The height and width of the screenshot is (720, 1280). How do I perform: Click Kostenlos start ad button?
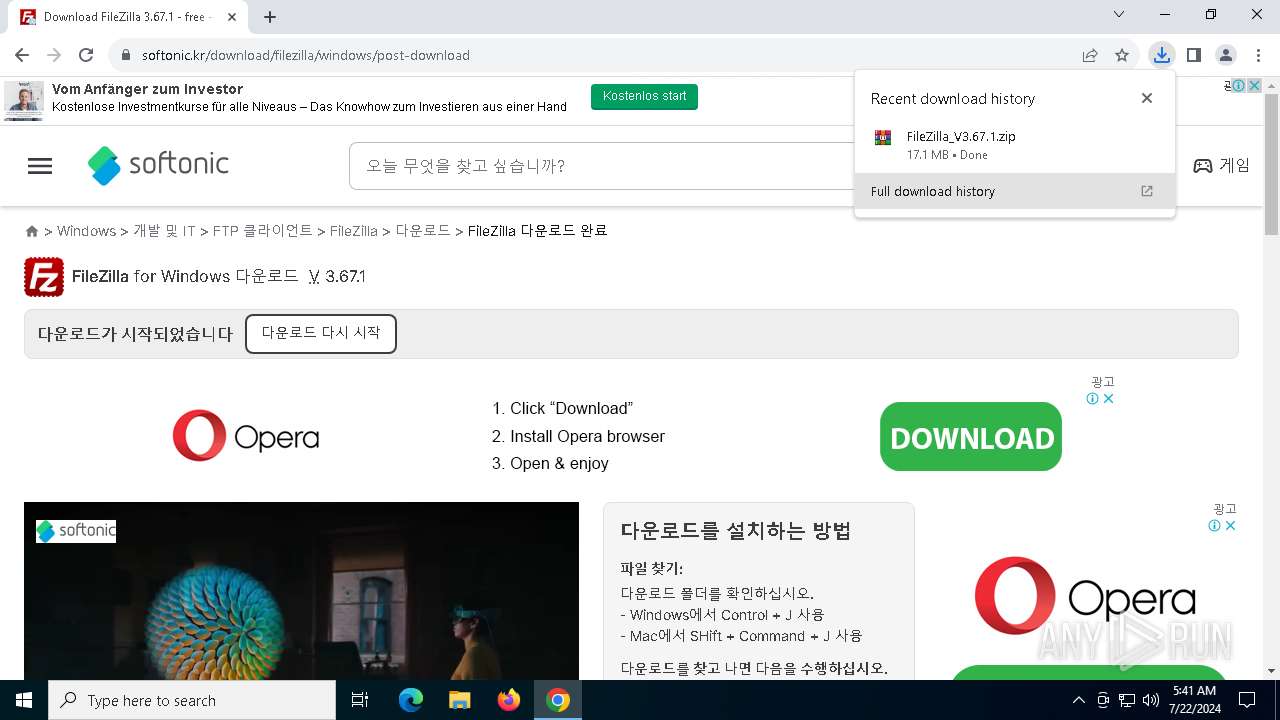click(x=644, y=96)
